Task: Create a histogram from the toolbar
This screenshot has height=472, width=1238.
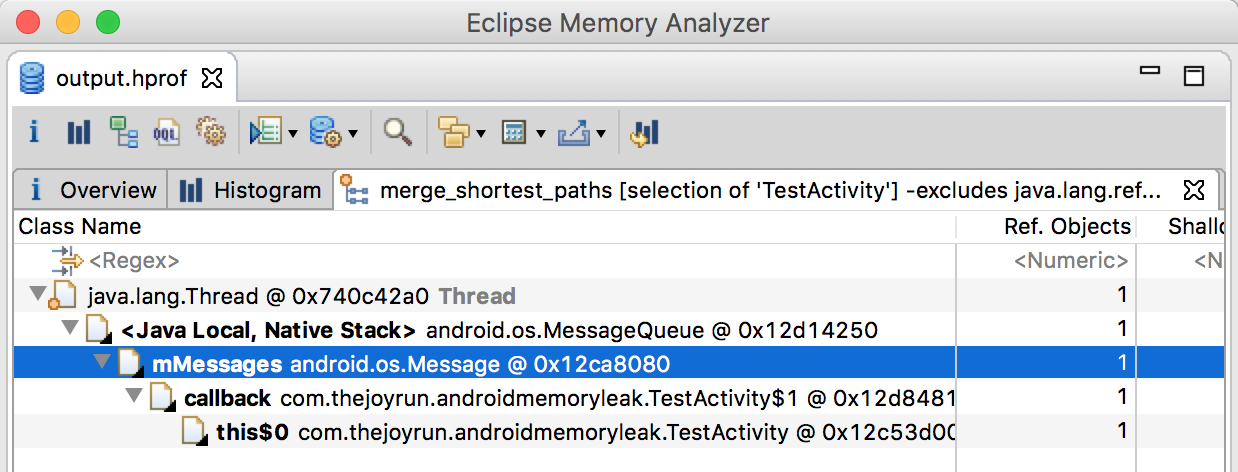Action: click(78, 132)
